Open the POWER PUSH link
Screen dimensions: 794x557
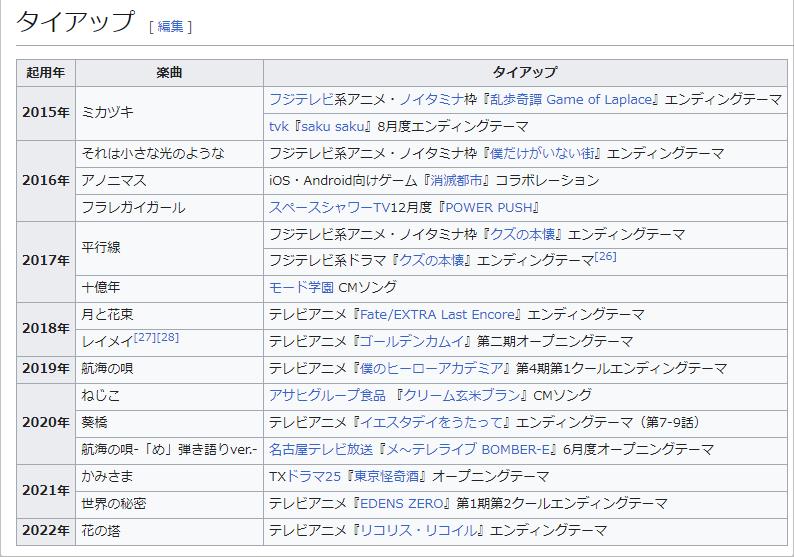coord(489,207)
